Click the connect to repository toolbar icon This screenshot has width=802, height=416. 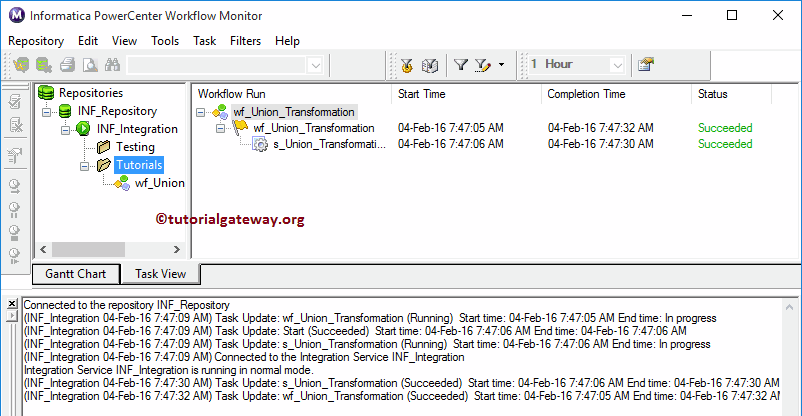pyautogui.click(x=21, y=65)
